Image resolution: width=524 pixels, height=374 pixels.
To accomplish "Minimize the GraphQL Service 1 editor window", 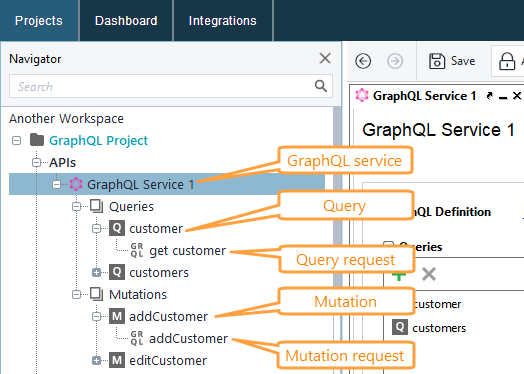I will tap(503, 98).
